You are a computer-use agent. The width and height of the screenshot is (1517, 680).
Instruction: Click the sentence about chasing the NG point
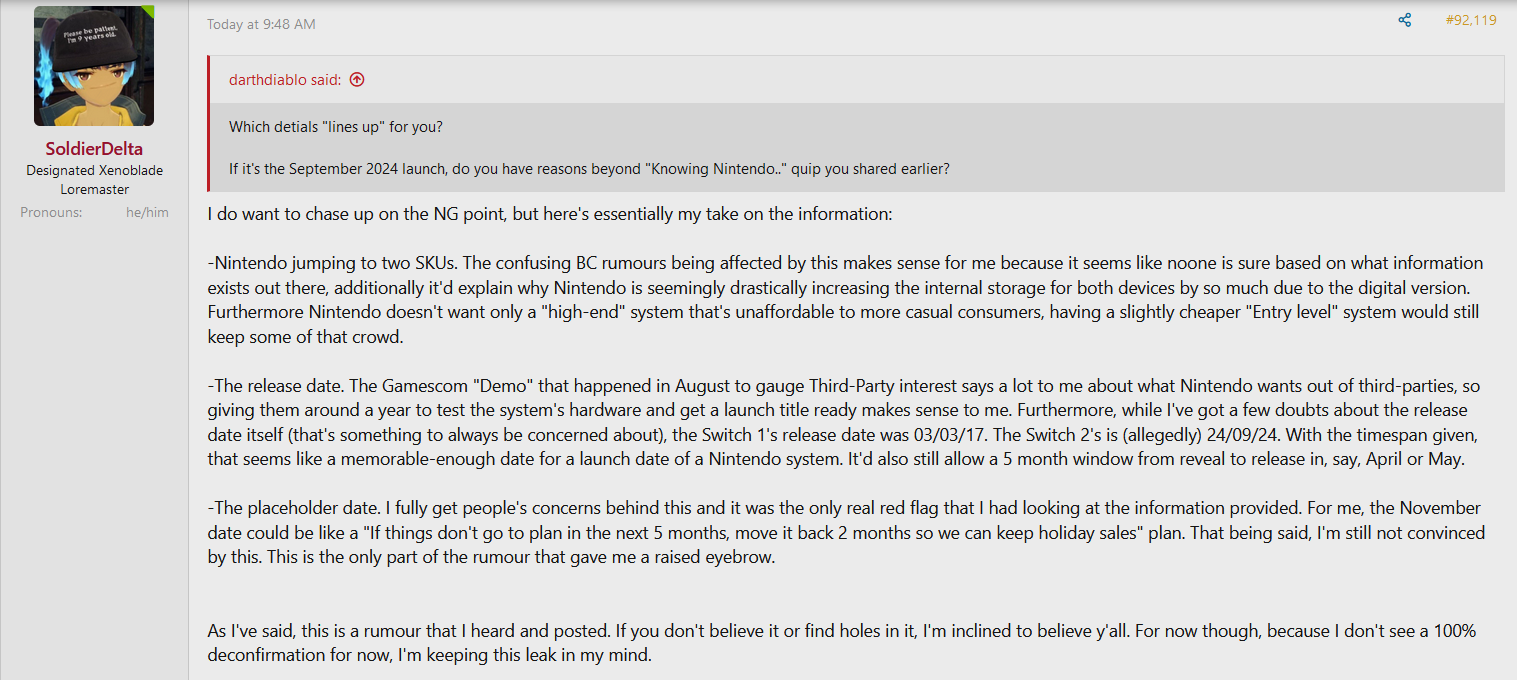[x=544, y=215]
